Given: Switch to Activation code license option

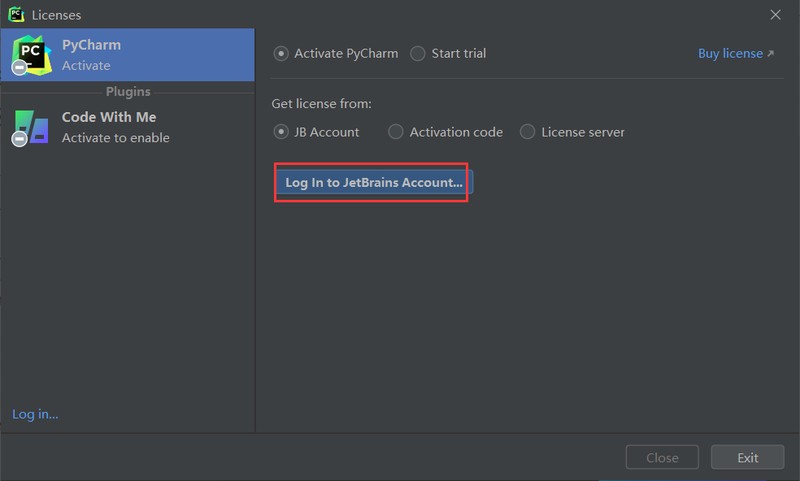Looking at the screenshot, I should point(396,132).
